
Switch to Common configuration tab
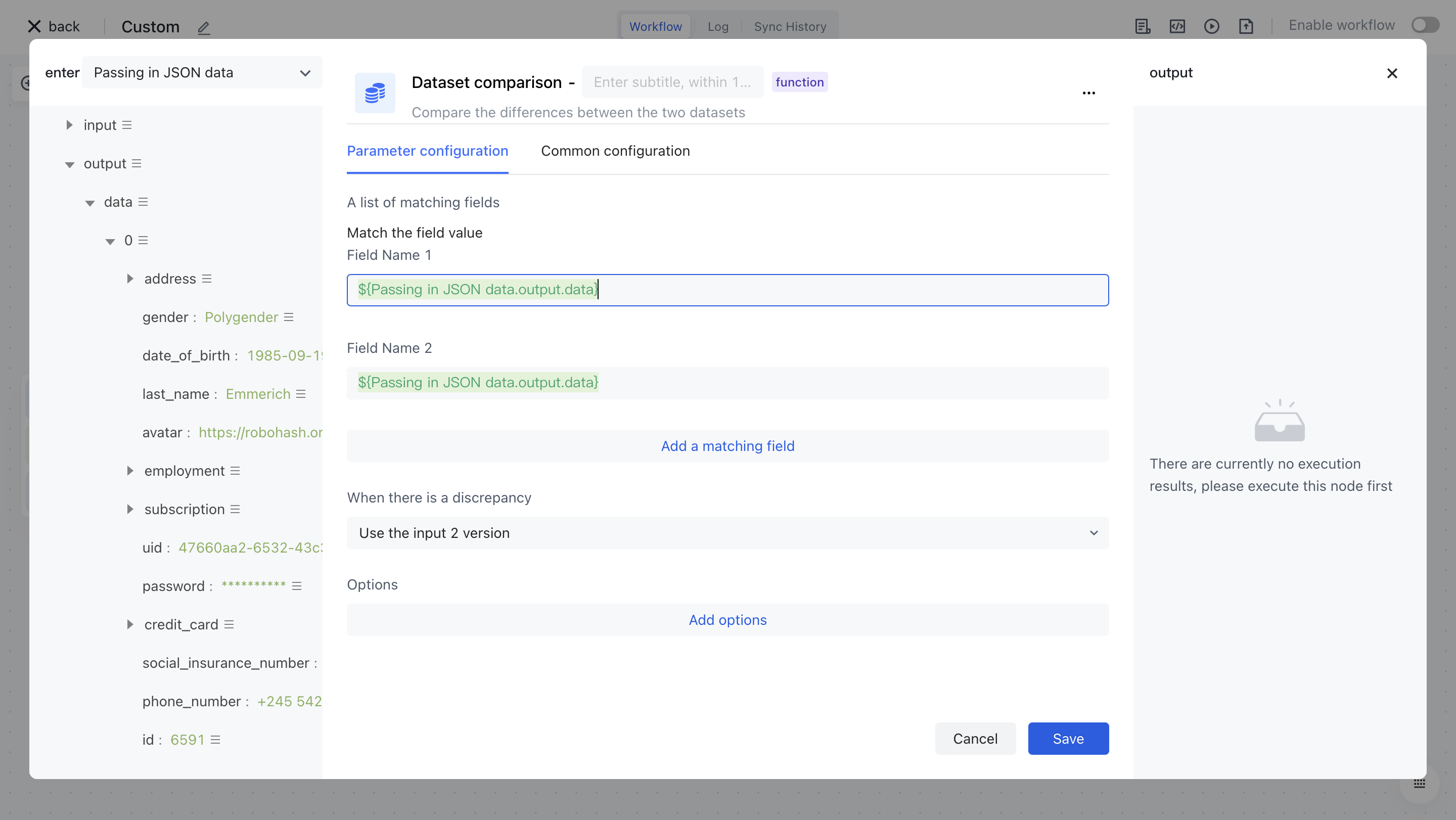pyautogui.click(x=615, y=151)
